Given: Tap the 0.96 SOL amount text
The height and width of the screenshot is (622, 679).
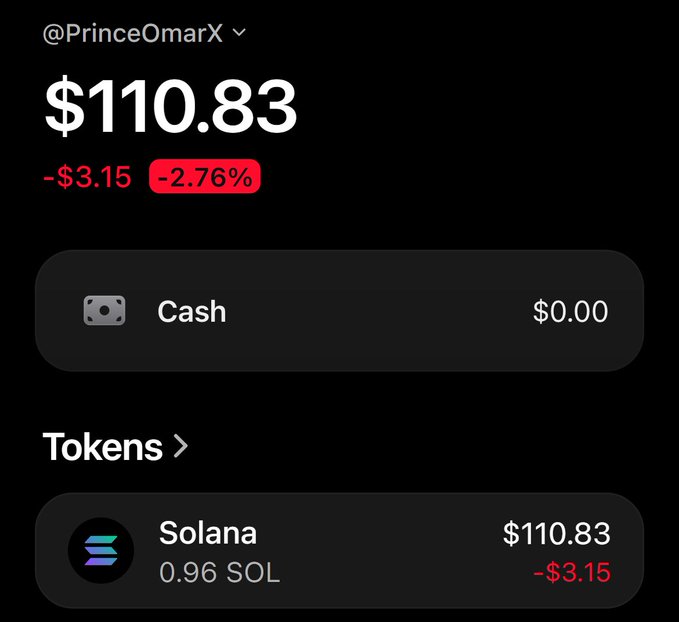Looking at the screenshot, I should 220,573.
